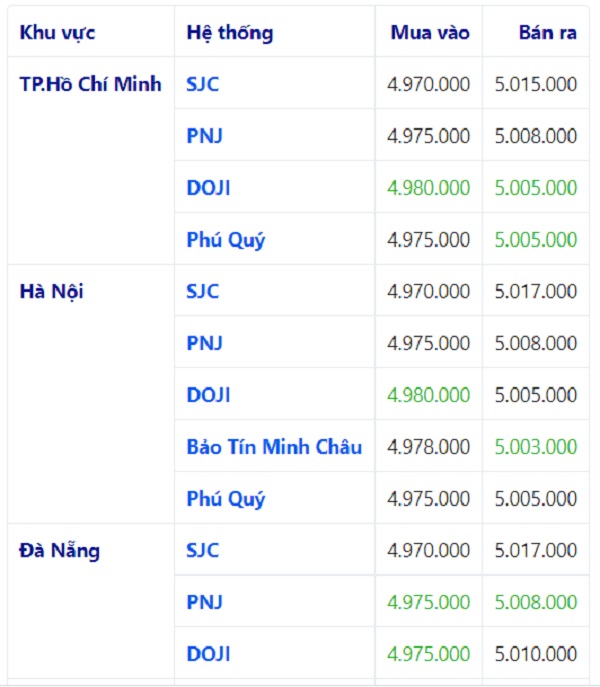Viewport: 600px width, 687px height.
Task: Open the SJC link under Hà Nội
Action: coord(203,292)
